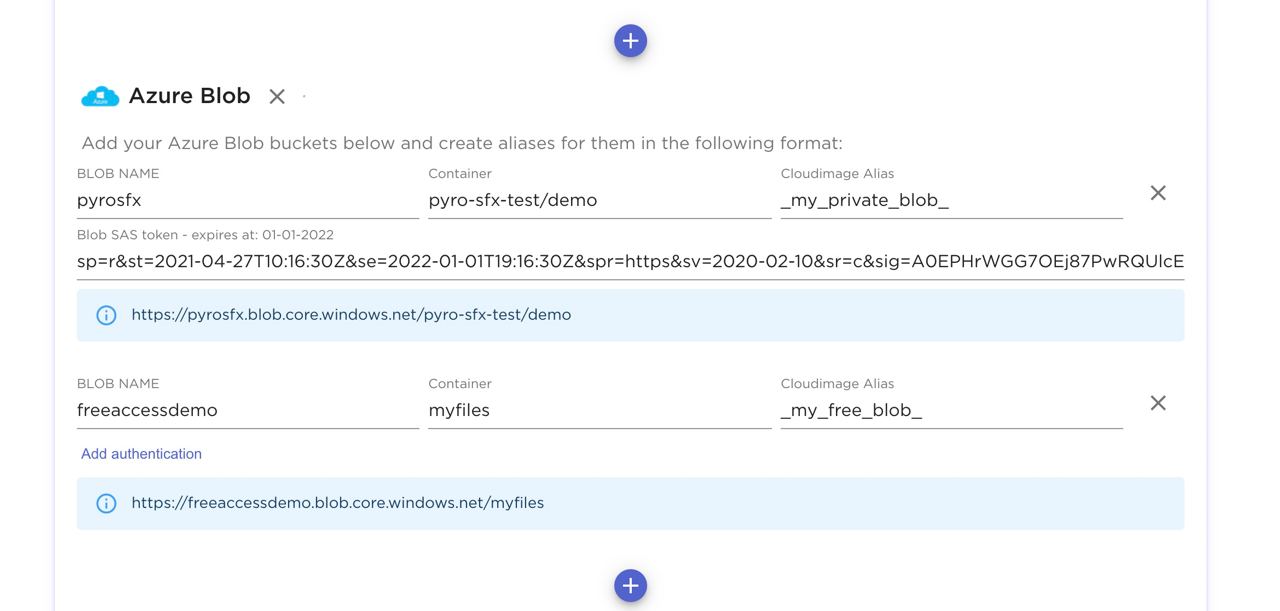Click the Blob SAS token expiry label
1280x611 pixels.
[205, 235]
